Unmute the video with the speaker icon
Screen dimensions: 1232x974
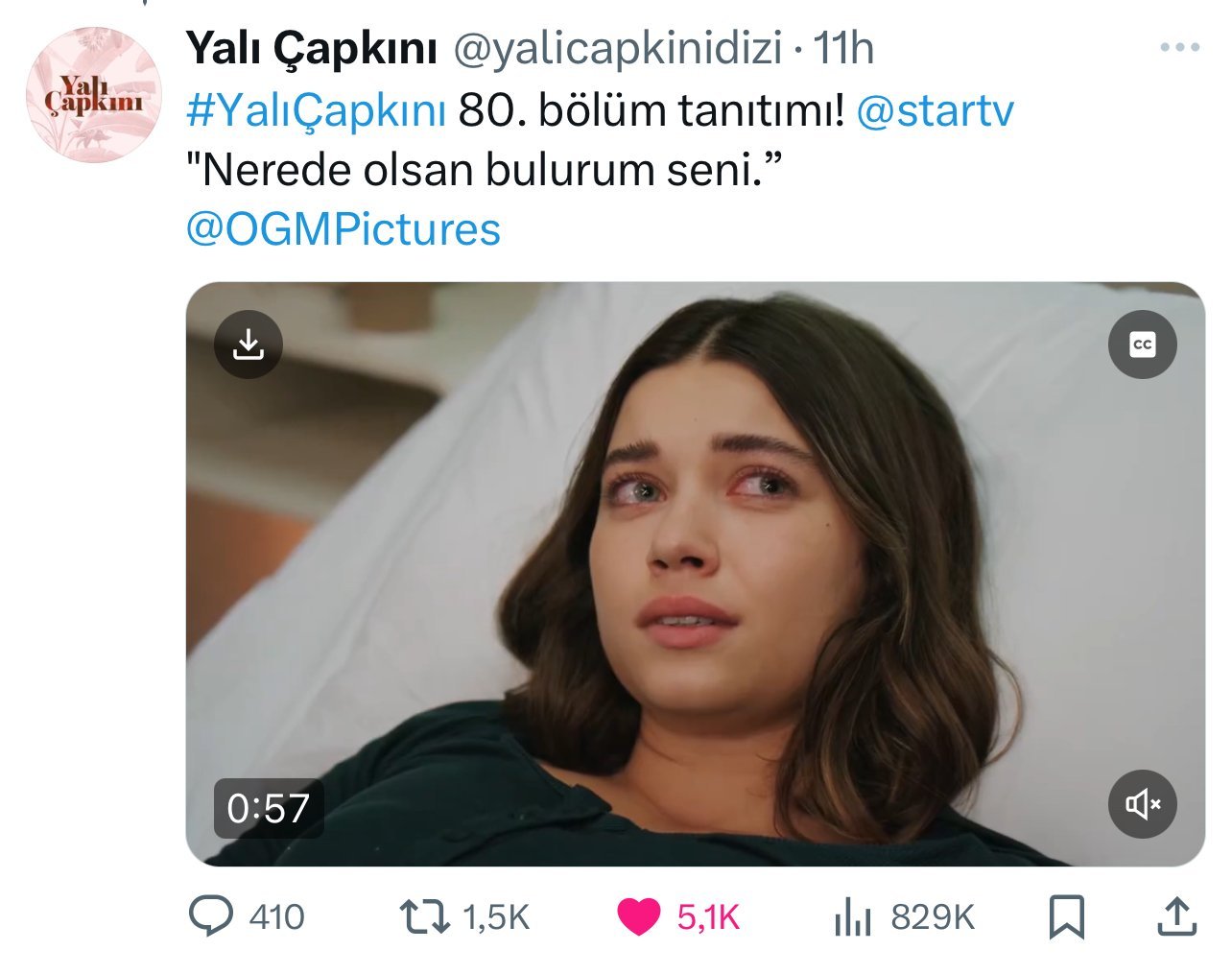coord(1142,804)
